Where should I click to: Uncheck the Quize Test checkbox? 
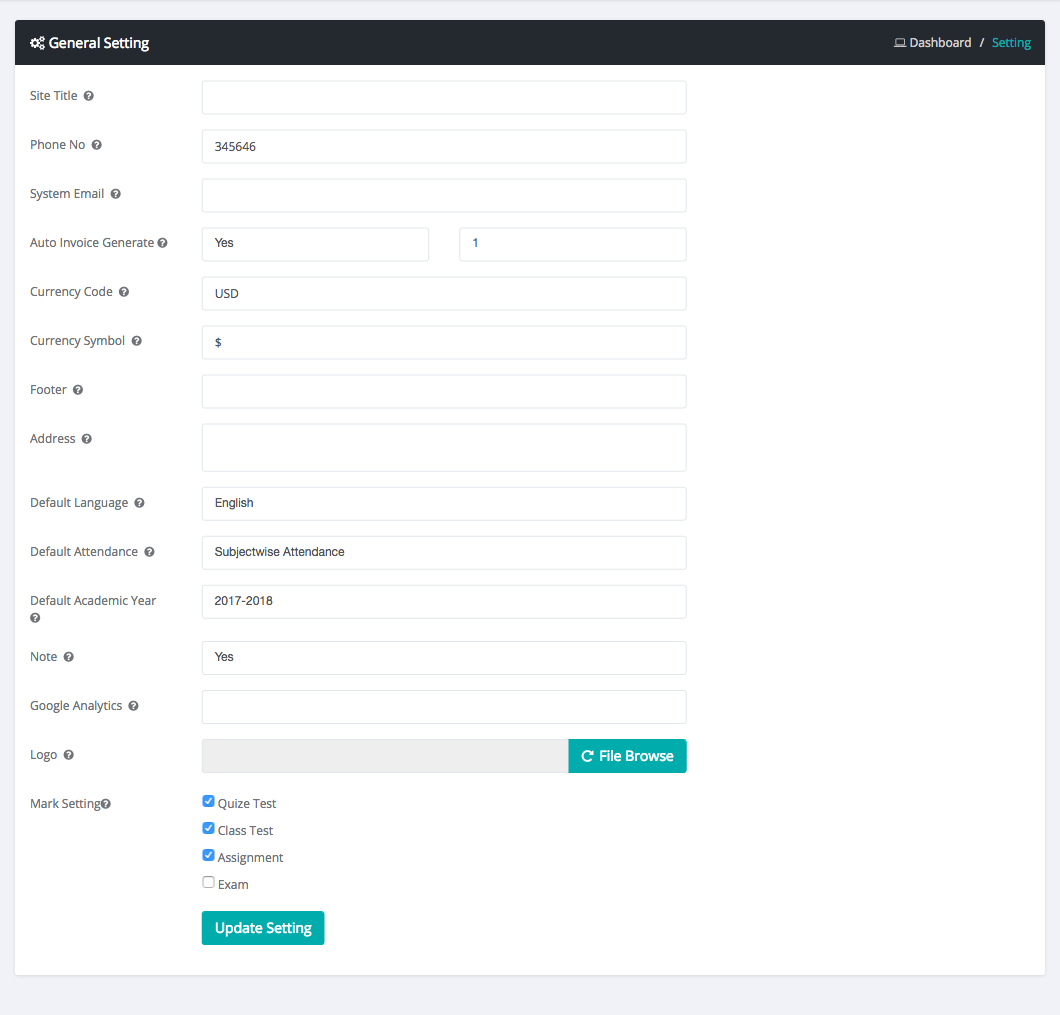coord(208,801)
